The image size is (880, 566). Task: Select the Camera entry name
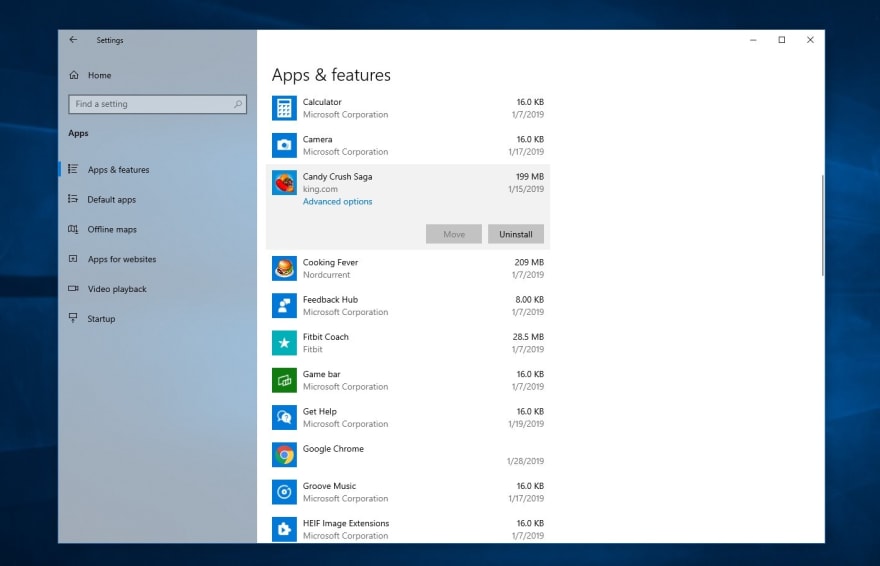318,139
